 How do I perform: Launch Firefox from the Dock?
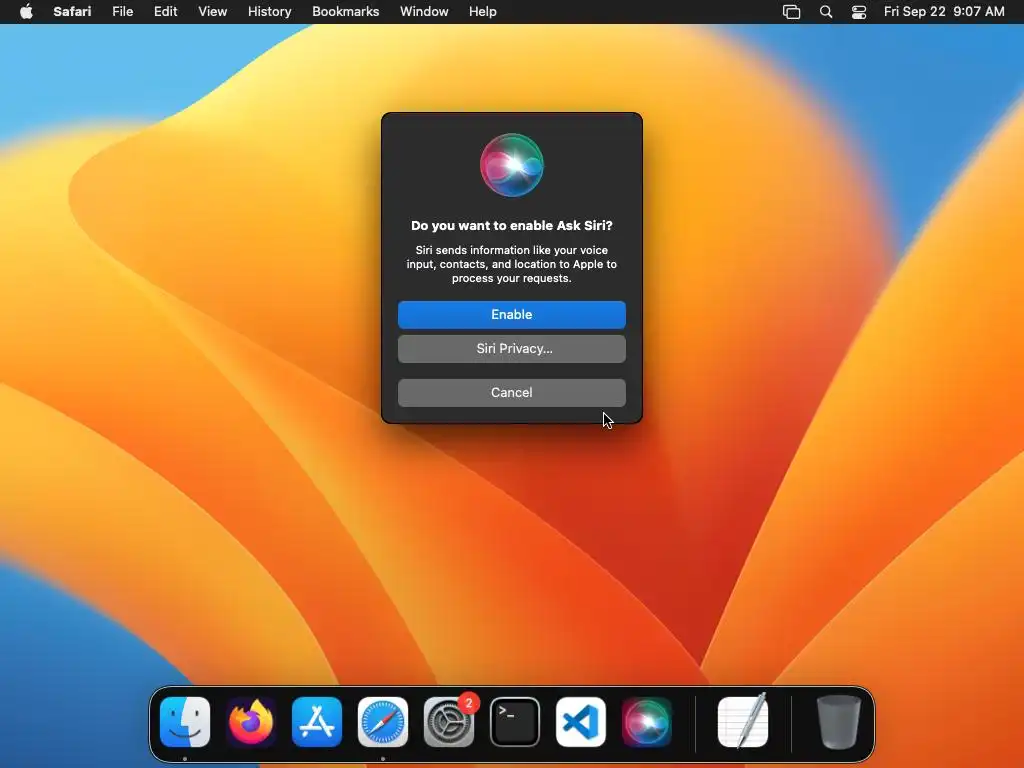(251, 722)
